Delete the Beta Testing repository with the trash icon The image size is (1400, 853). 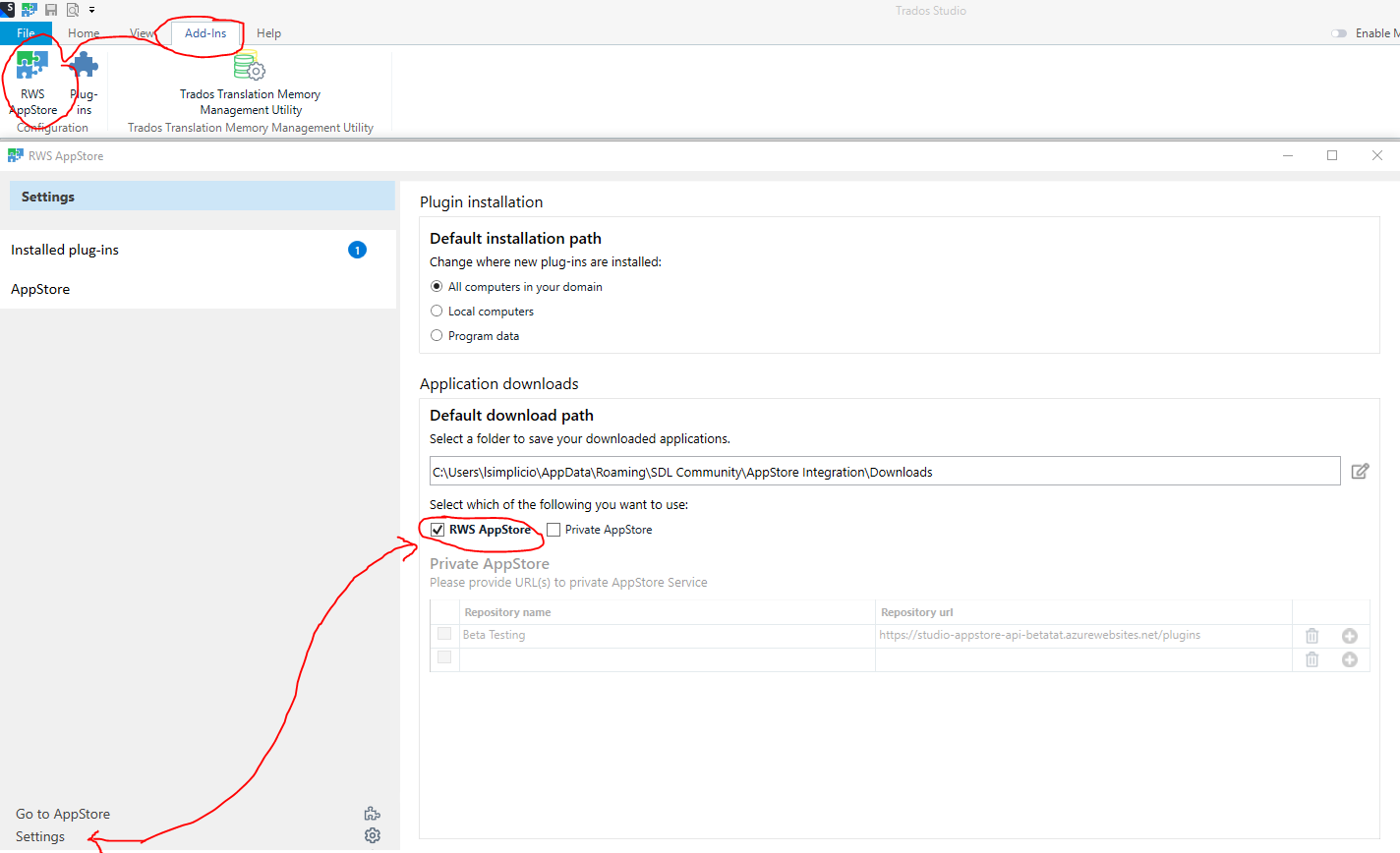[1312, 635]
